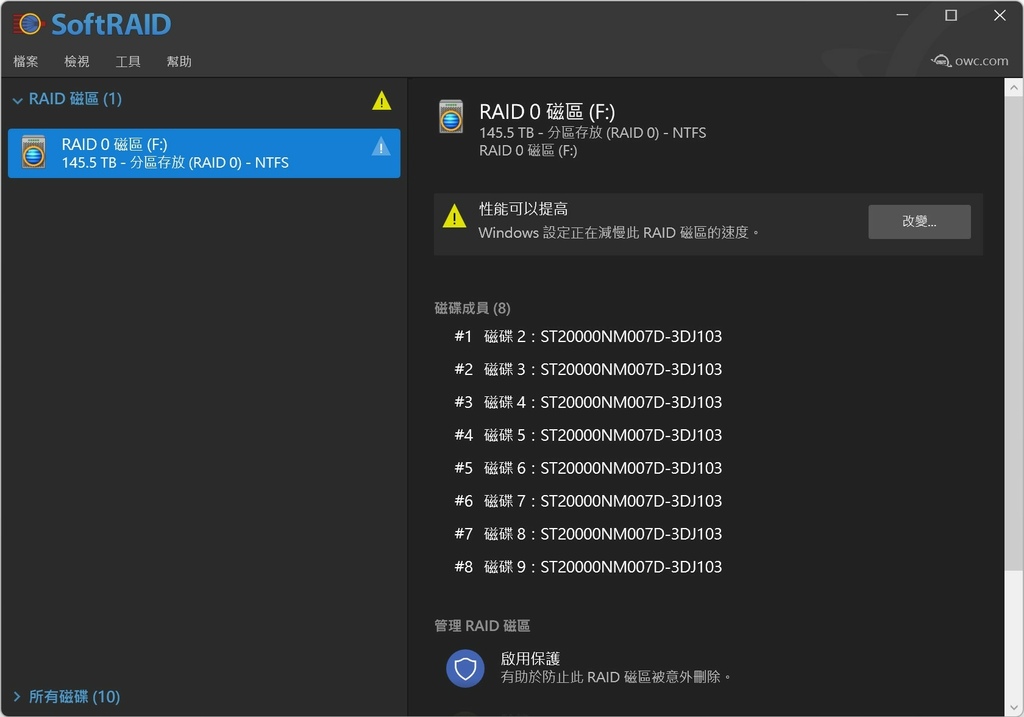Expand the 所有磁碟 (10) section
Screen dimensions: 1024x717
17,697
